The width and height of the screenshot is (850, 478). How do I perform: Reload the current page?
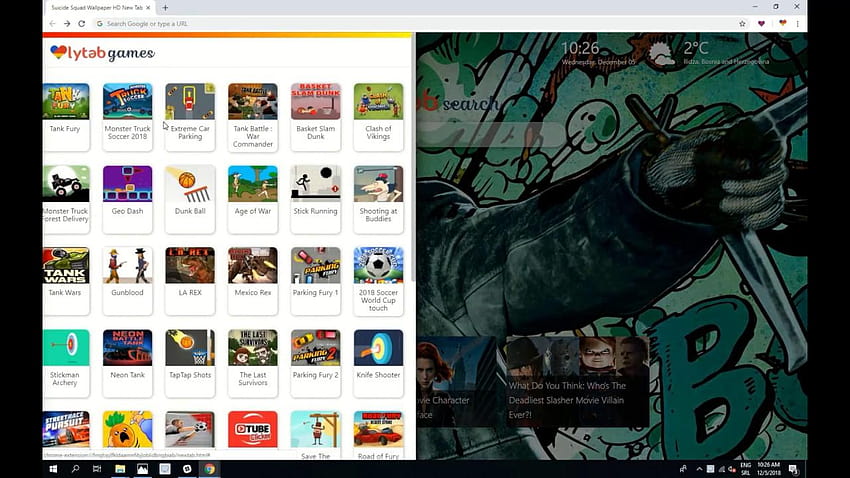pyautogui.click(x=81, y=23)
